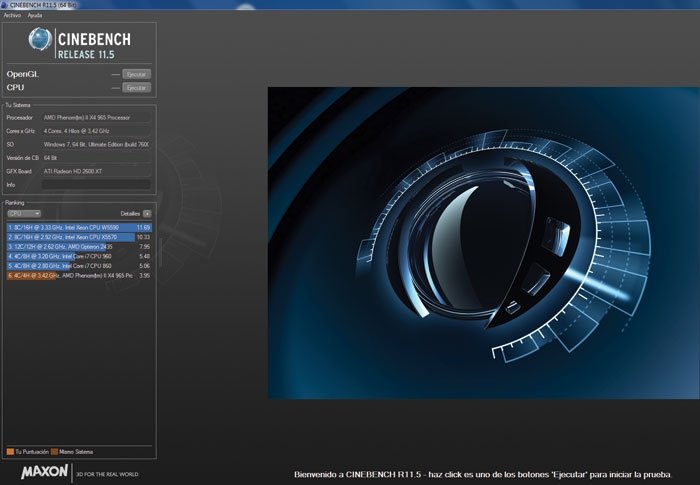Click the render preview image
The image size is (700, 485).
[x=483, y=242]
